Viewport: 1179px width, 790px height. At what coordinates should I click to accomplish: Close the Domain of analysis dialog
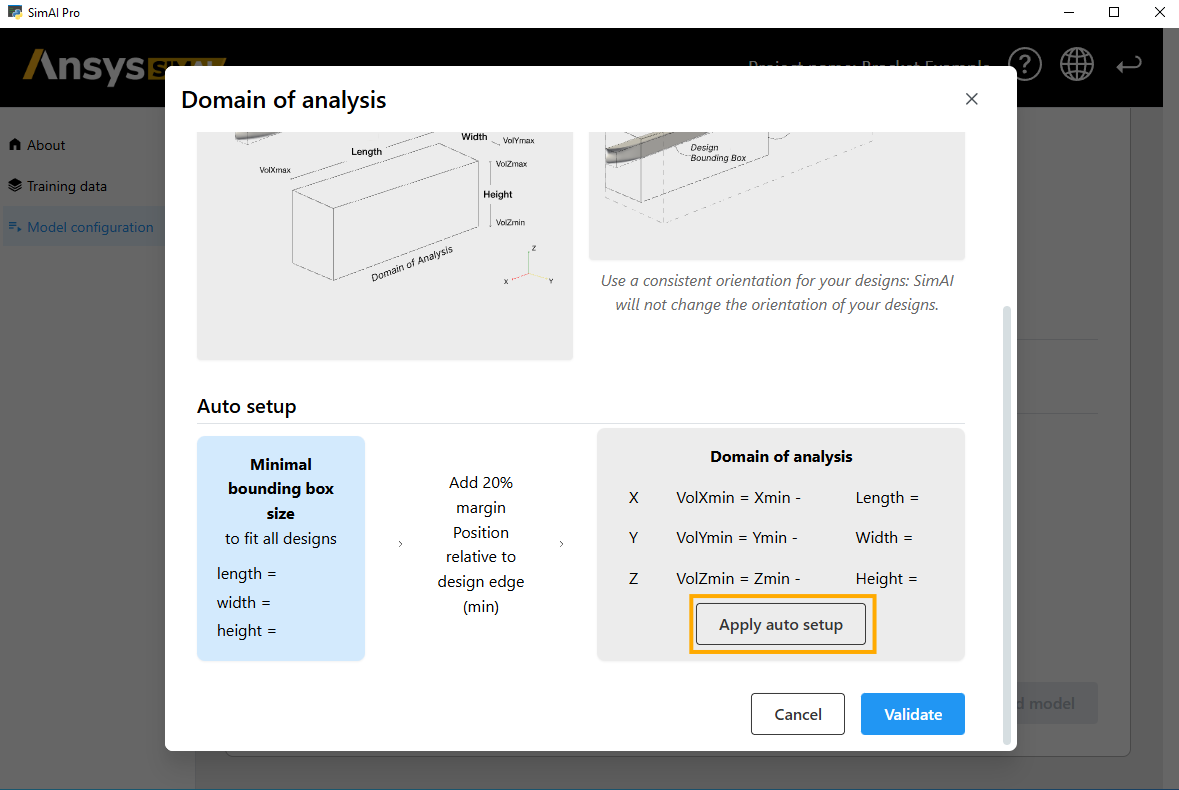971,99
